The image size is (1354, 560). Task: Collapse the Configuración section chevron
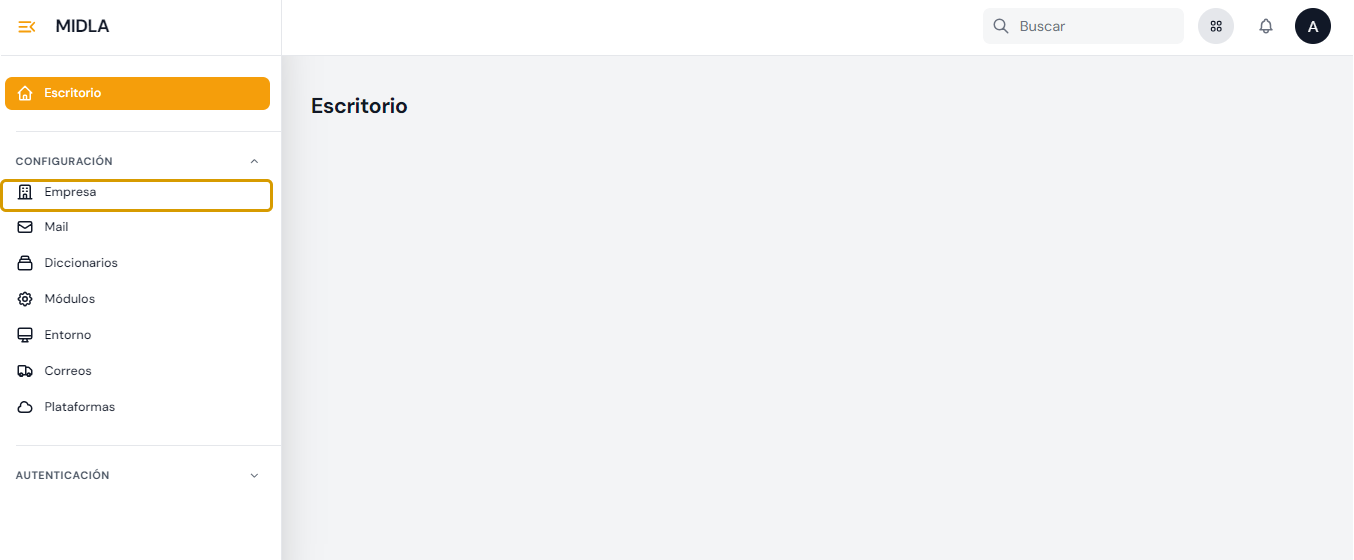click(x=254, y=161)
